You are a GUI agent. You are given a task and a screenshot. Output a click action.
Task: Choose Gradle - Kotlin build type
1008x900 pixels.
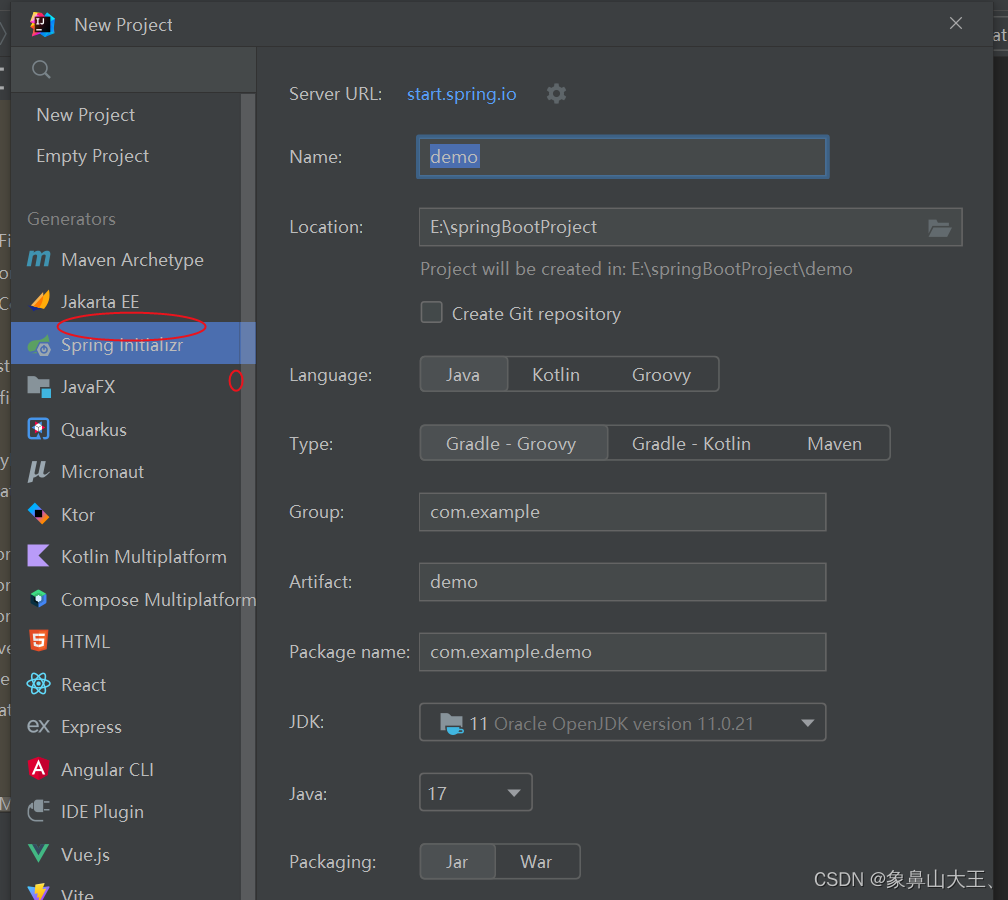tap(692, 444)
